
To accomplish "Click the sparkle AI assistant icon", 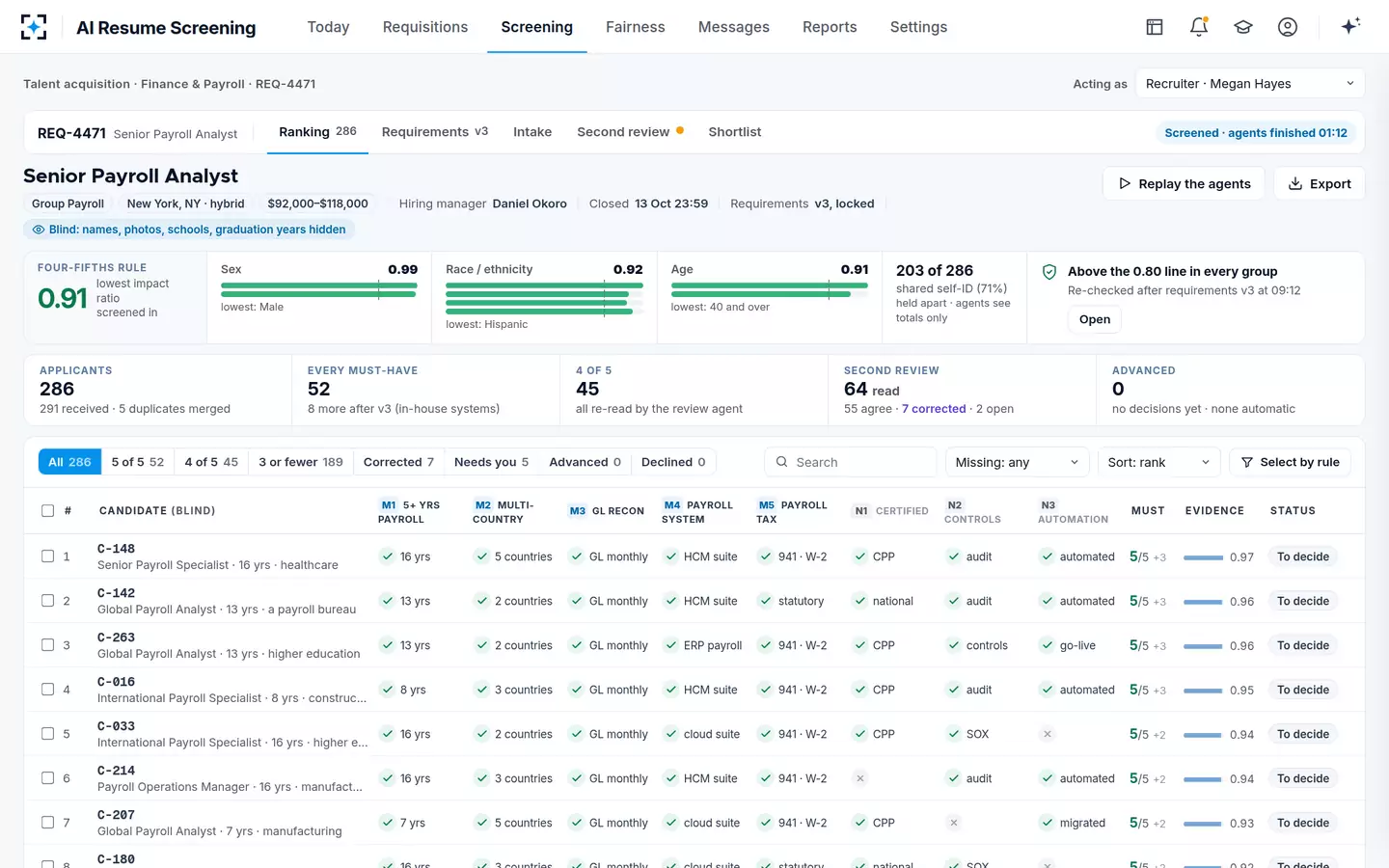I will tap(1350, 26).
